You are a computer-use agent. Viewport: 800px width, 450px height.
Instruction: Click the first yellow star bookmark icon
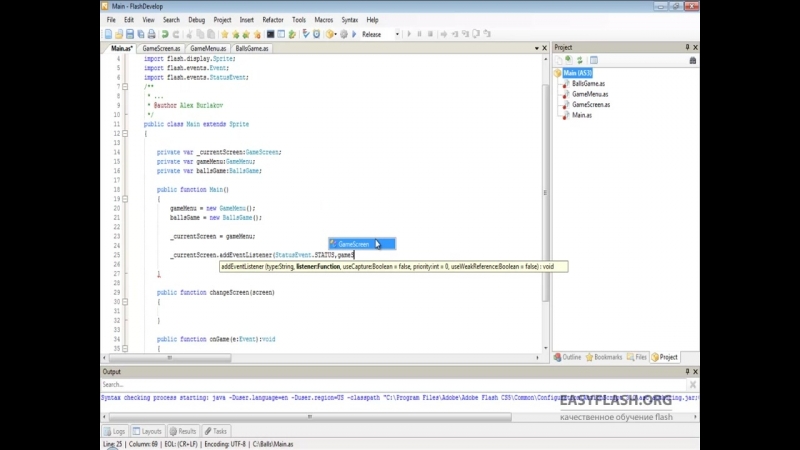point(224,34)
